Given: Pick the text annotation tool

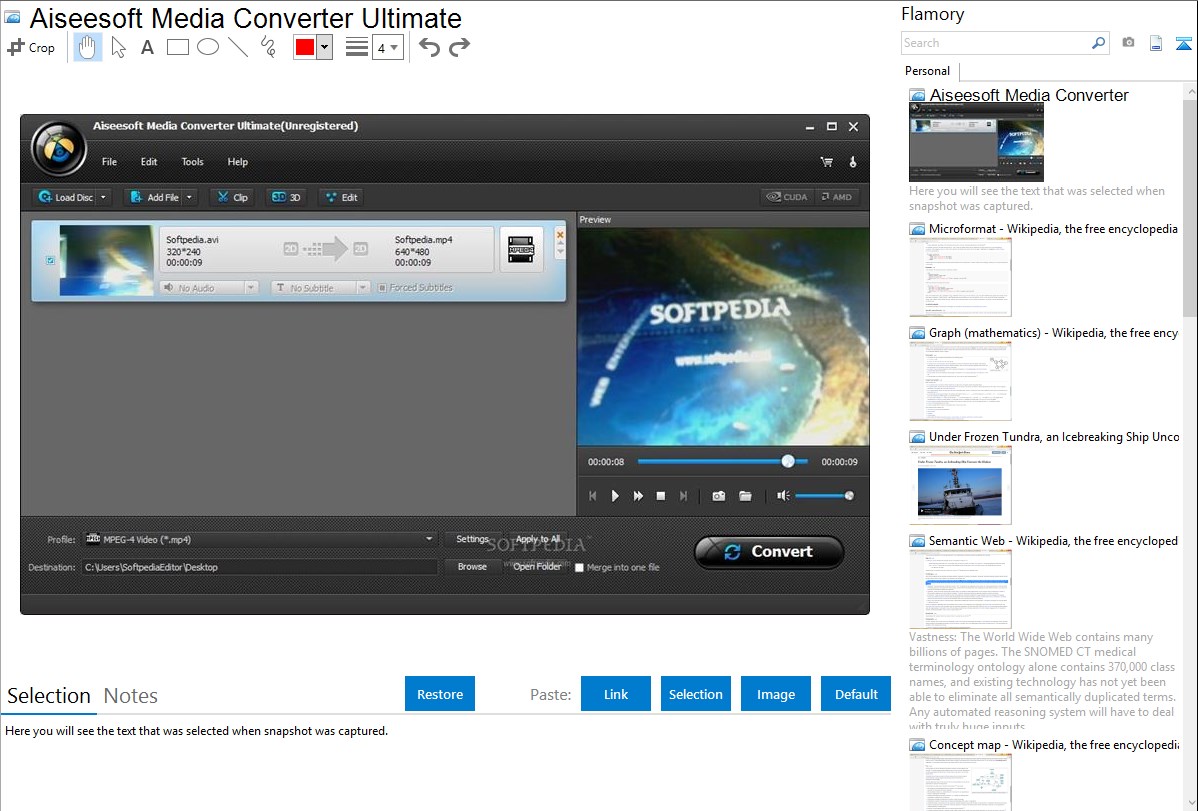Looking at the screenshot, I should click(x=147, y=47).
